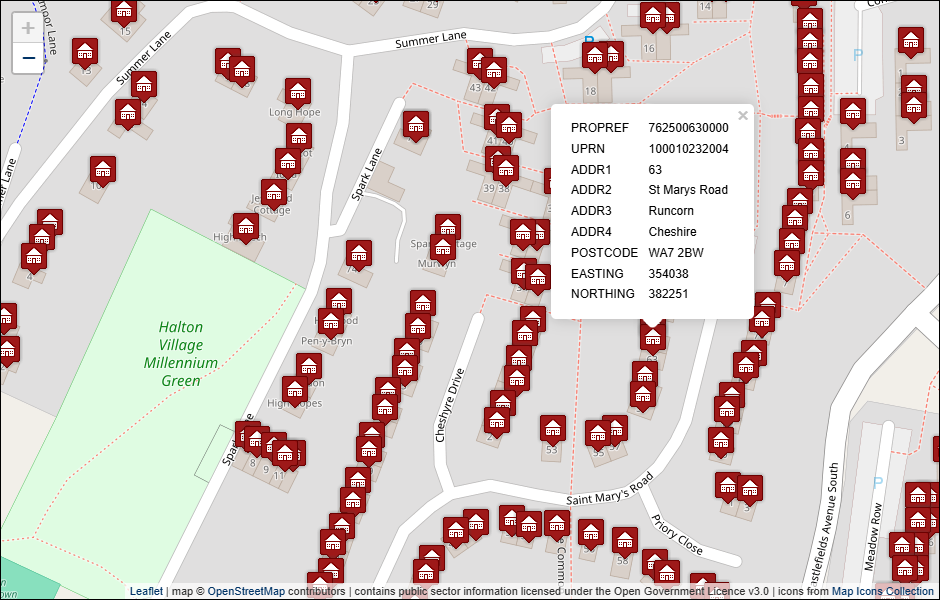Image resolution: width=940 pixels, height=600 pixels.
Task: Click the Cheshire ADDR4 value
Action: [x=672, y=231]
